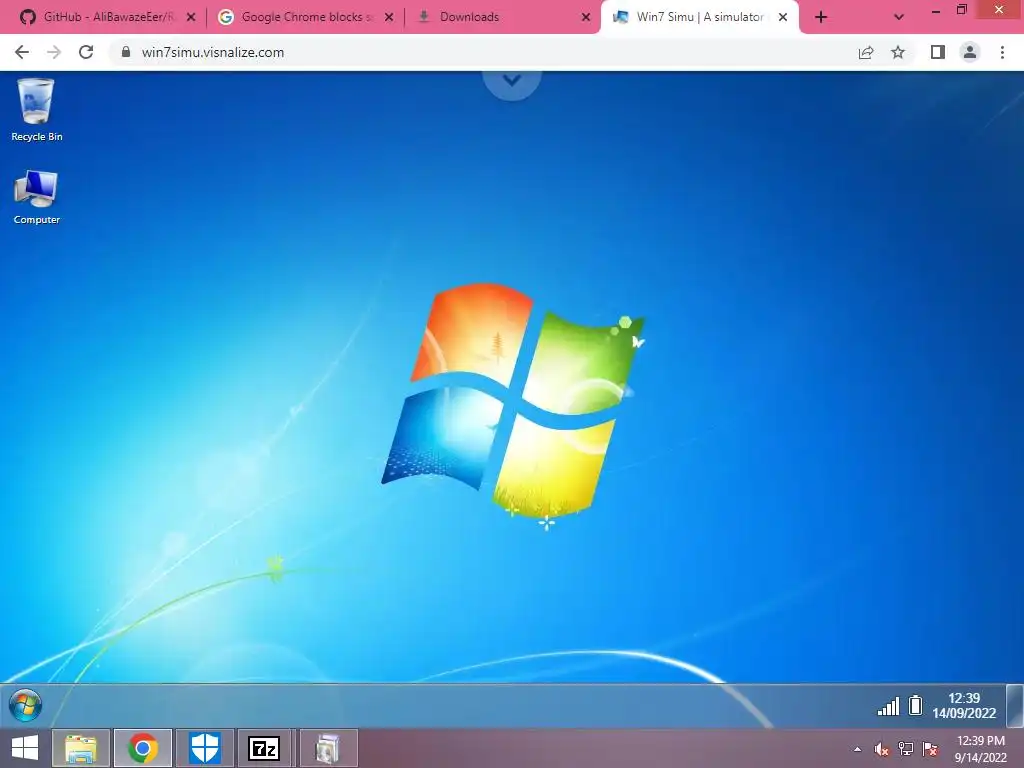Close the Downloads tab
Image resolution: width=1024 pixels, height=768 pixels.
click(x=586, y=18)
